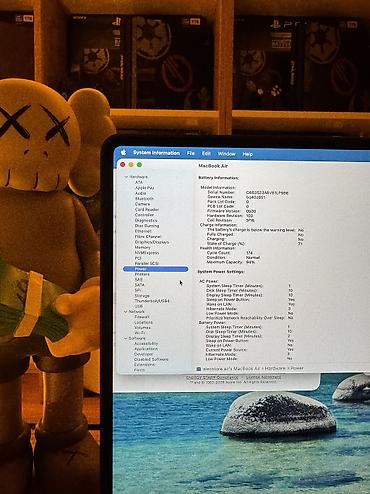Viewport: 370px width, 494px height.
Task: Select Controller in the sidebar
Action: point(144,215)
